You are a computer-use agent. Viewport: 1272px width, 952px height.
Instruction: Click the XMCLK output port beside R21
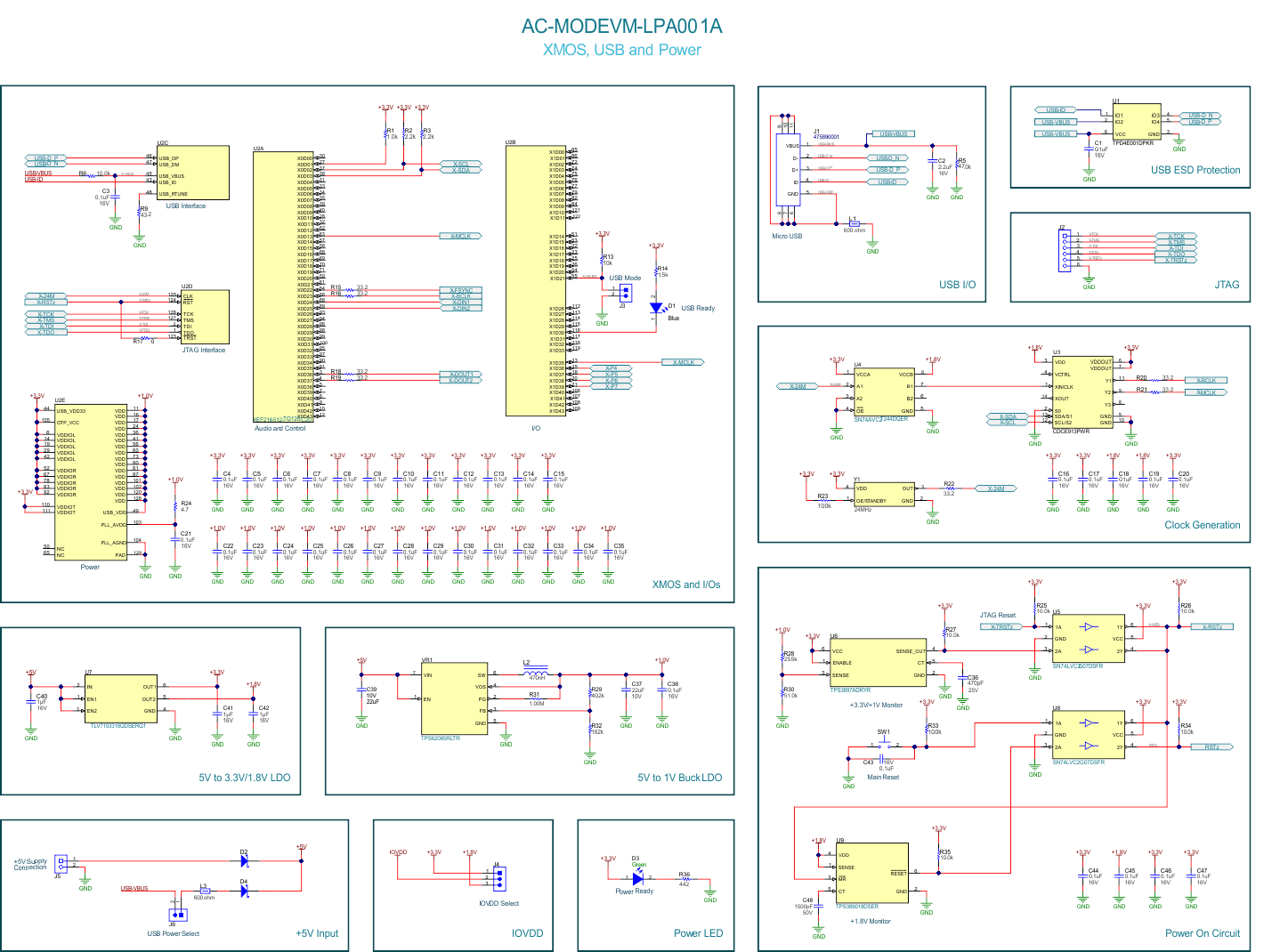coord(1205,392)
